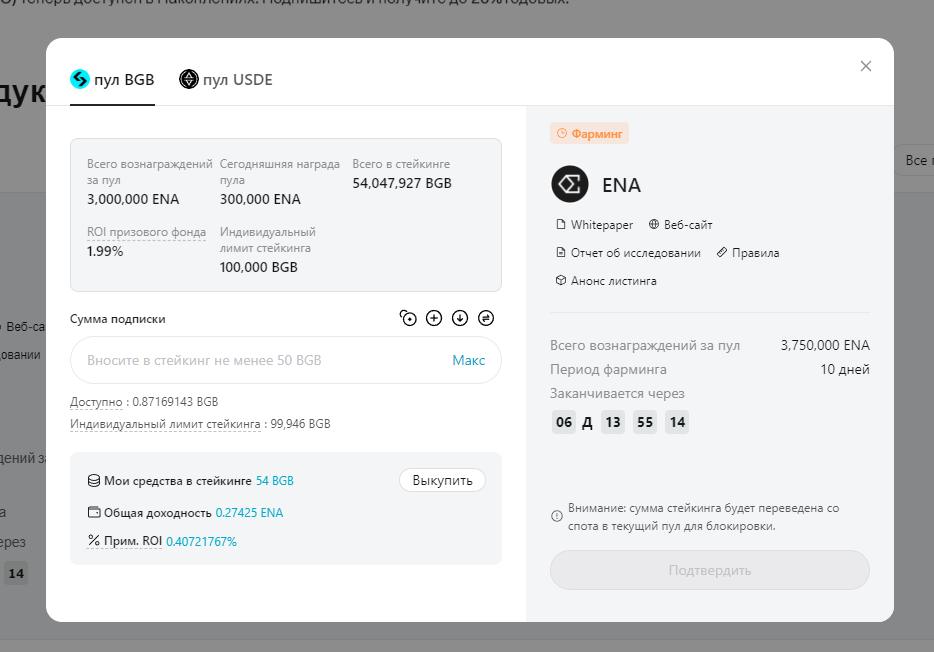Open Отчет об исследовании link
The height and width of the screenshot is (652, 934).
628,253
